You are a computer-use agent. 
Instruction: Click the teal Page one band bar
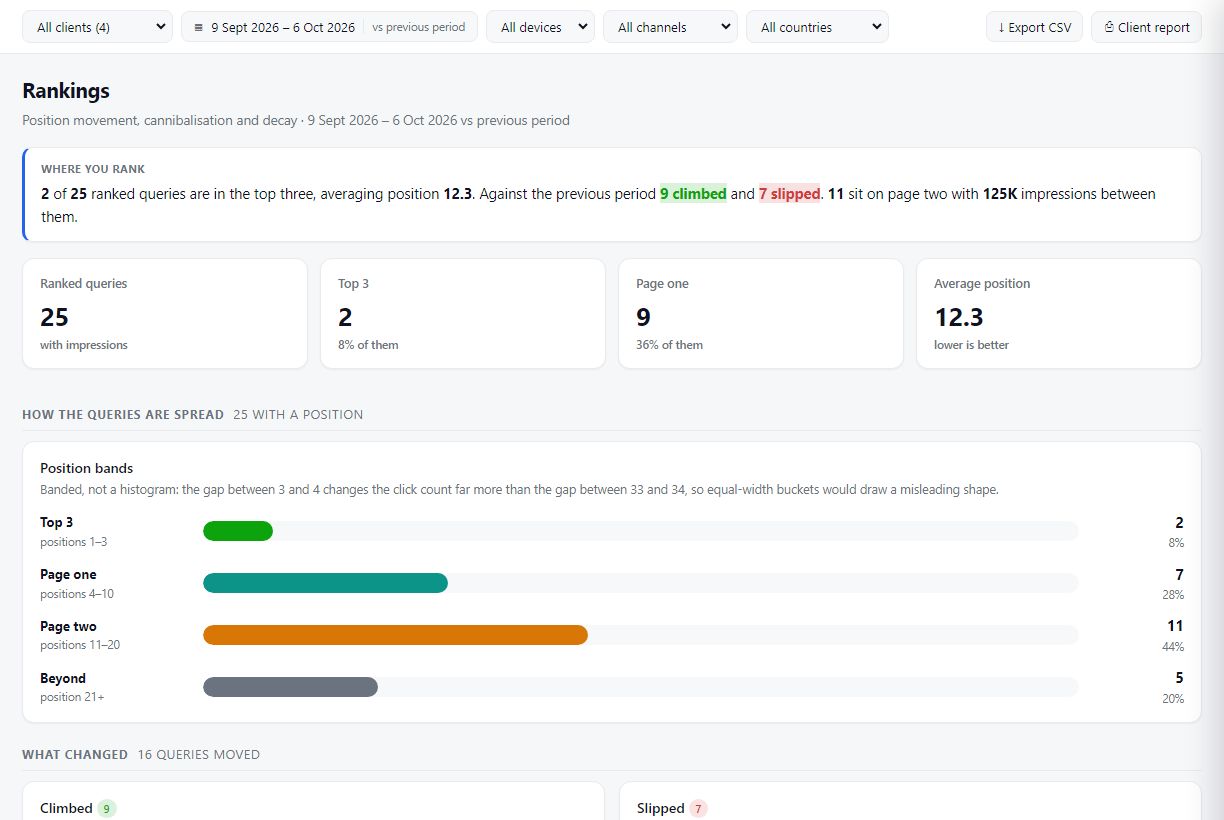click(325, 583)
